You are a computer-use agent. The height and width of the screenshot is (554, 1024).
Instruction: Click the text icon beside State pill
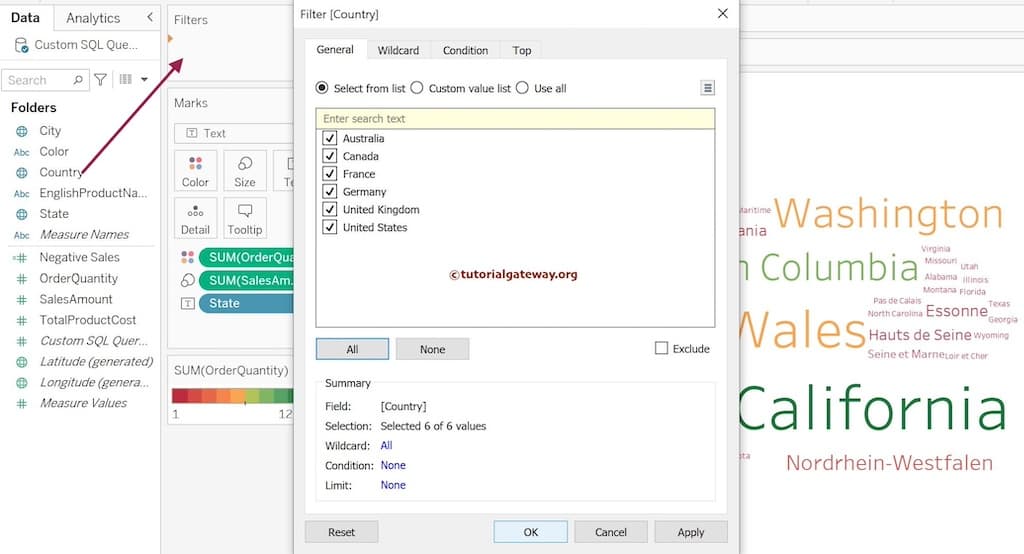click(187, 304)
